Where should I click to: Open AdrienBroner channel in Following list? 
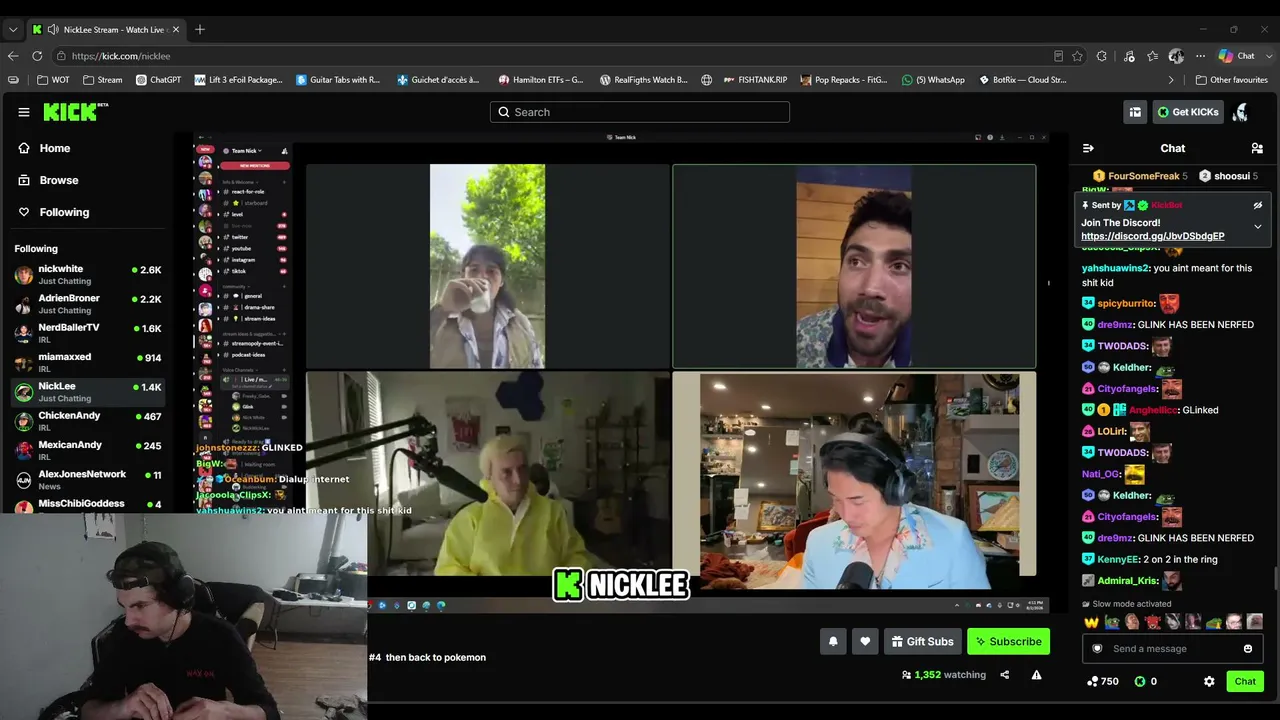point(88,304)
